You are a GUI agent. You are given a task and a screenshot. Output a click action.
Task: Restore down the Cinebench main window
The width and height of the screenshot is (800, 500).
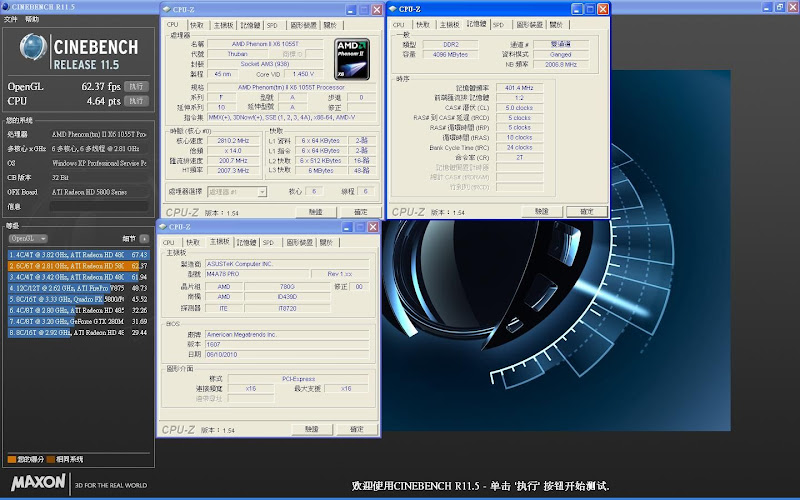[780, 7]
